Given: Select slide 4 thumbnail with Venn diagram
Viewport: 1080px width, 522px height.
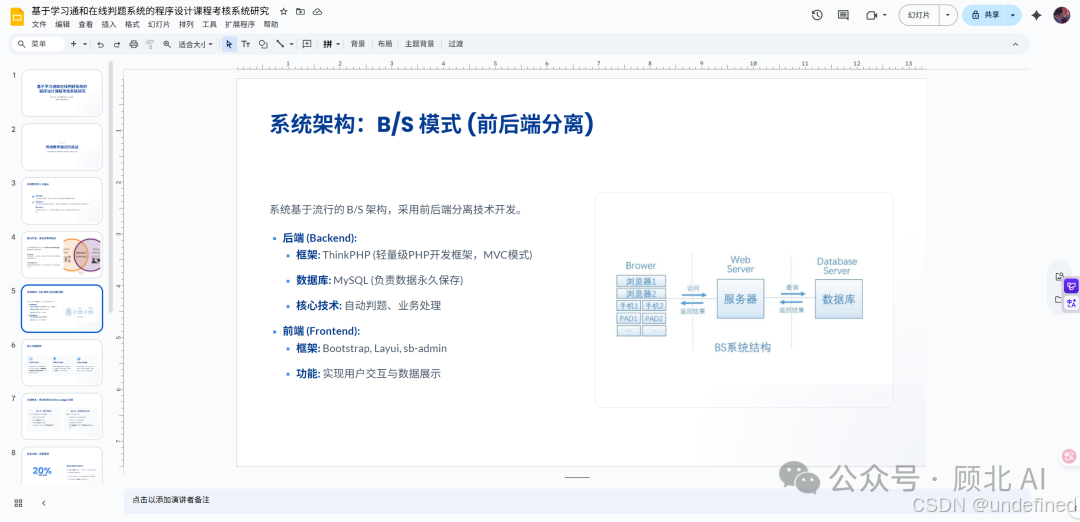Looking at the screenshot, I should [x=62, y=255].
